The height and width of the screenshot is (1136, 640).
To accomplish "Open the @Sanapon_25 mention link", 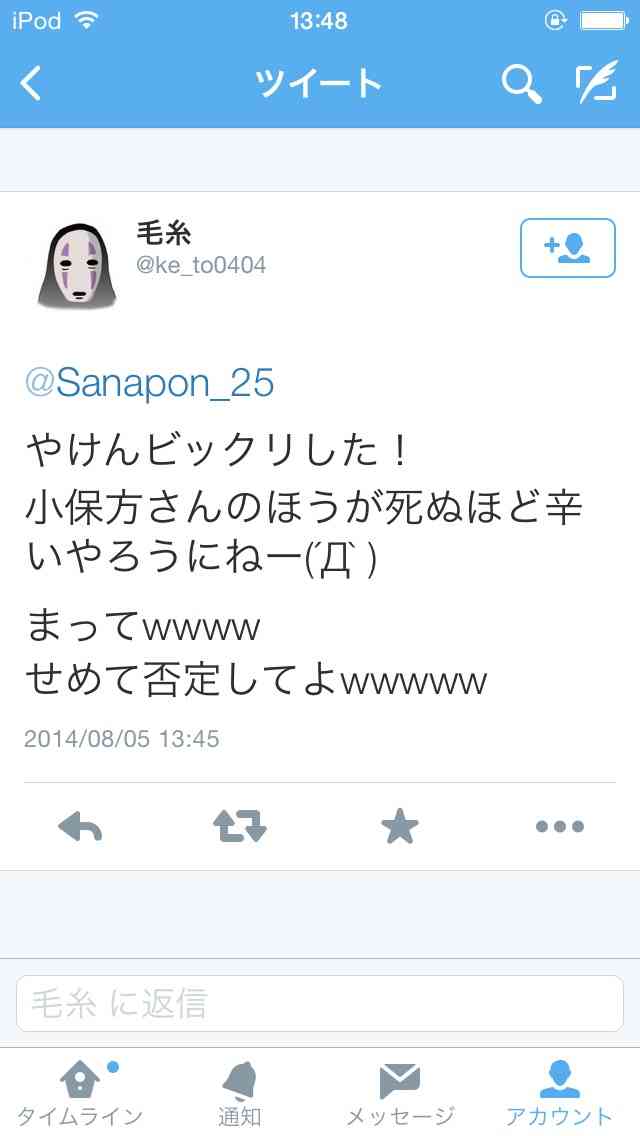I will tap(149, 383).
